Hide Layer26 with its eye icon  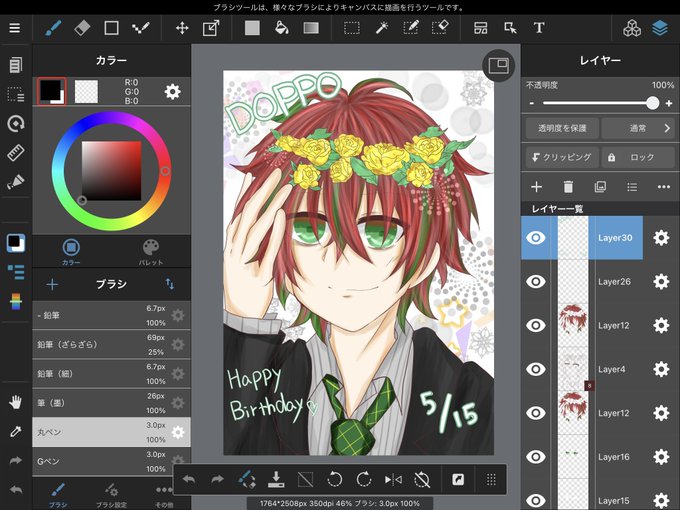point(536,281)
